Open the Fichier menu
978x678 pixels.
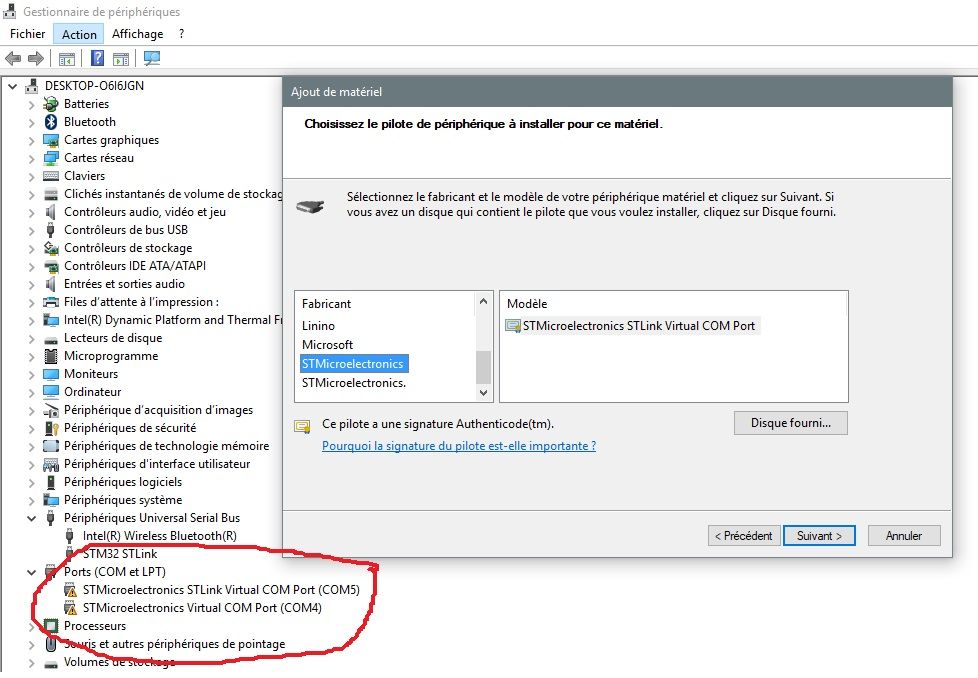[27, 34]
